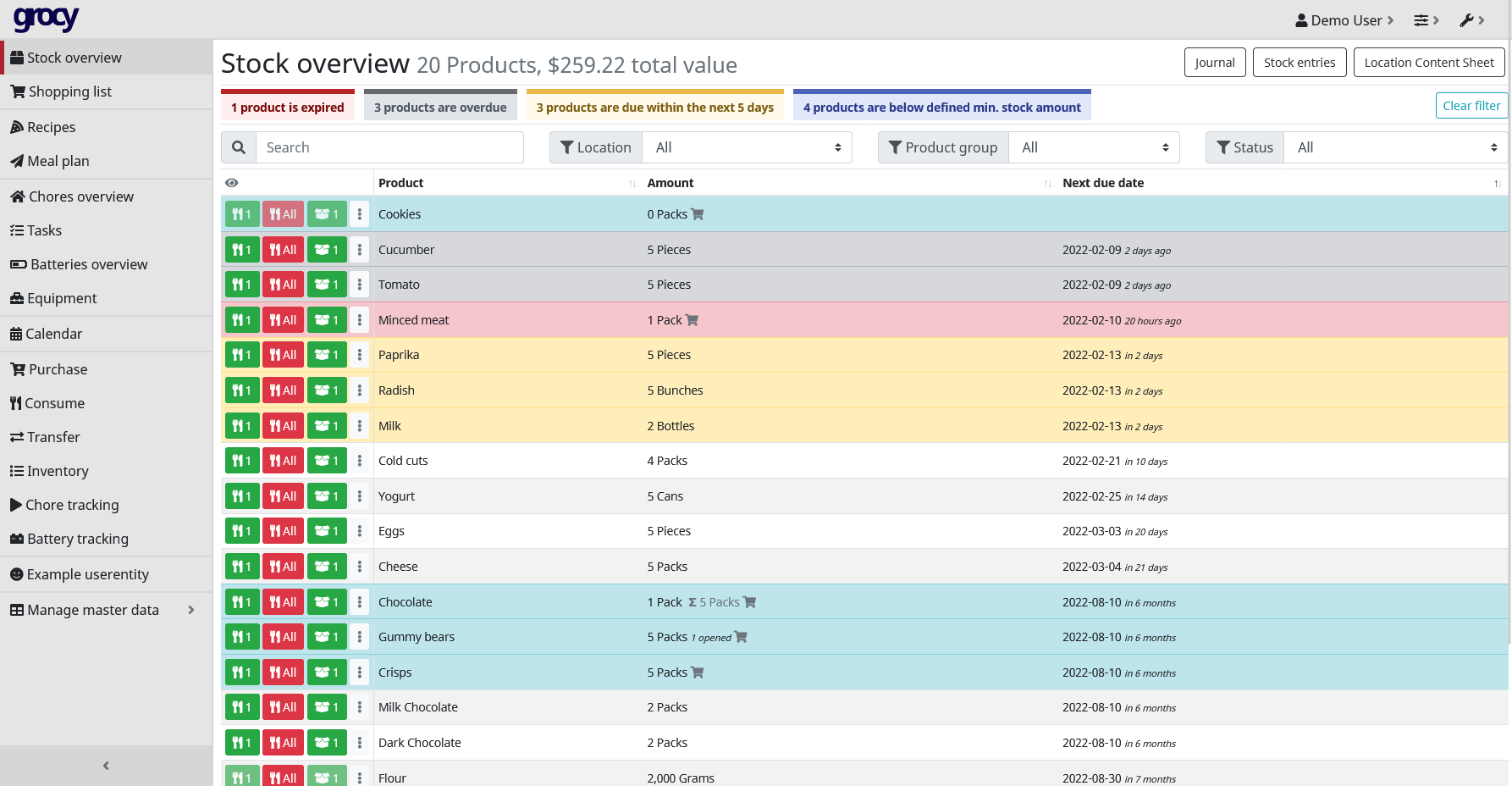Toggle below min. stock amount filter
The width and height of the screenshot is (1512, 786).
[x=941, y=108]
